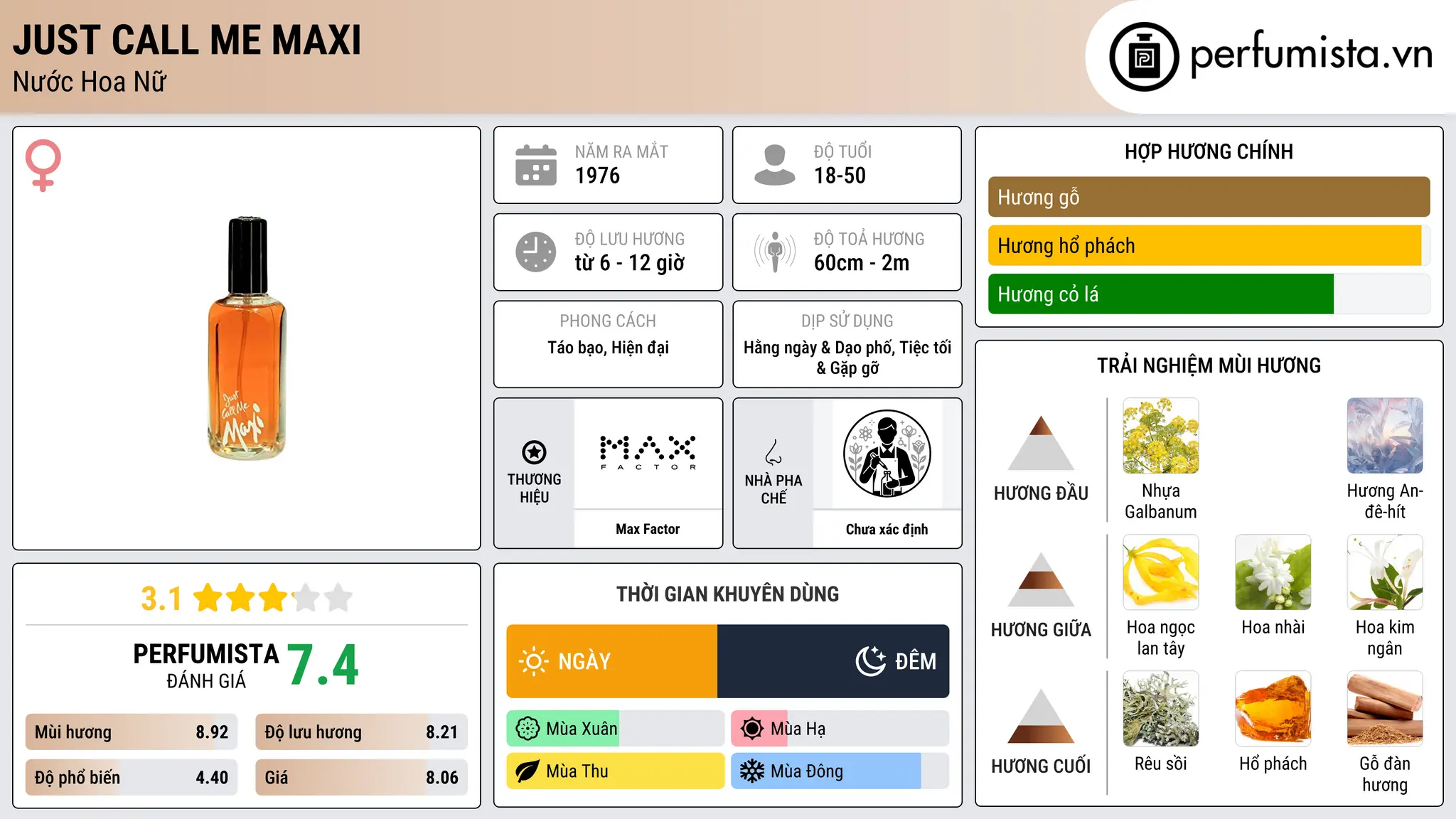Click the sillage value 60cm - 2m

tap(862, 263)
